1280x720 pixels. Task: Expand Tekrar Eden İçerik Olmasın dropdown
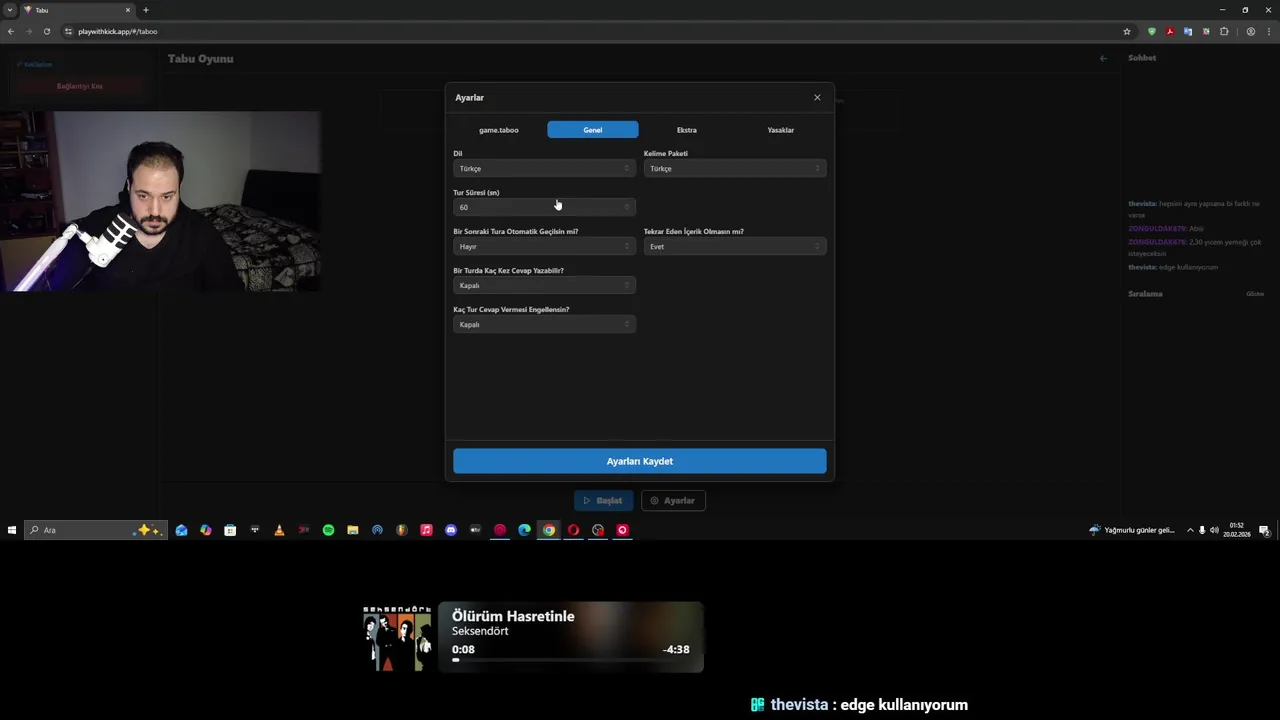coord(735,246)
